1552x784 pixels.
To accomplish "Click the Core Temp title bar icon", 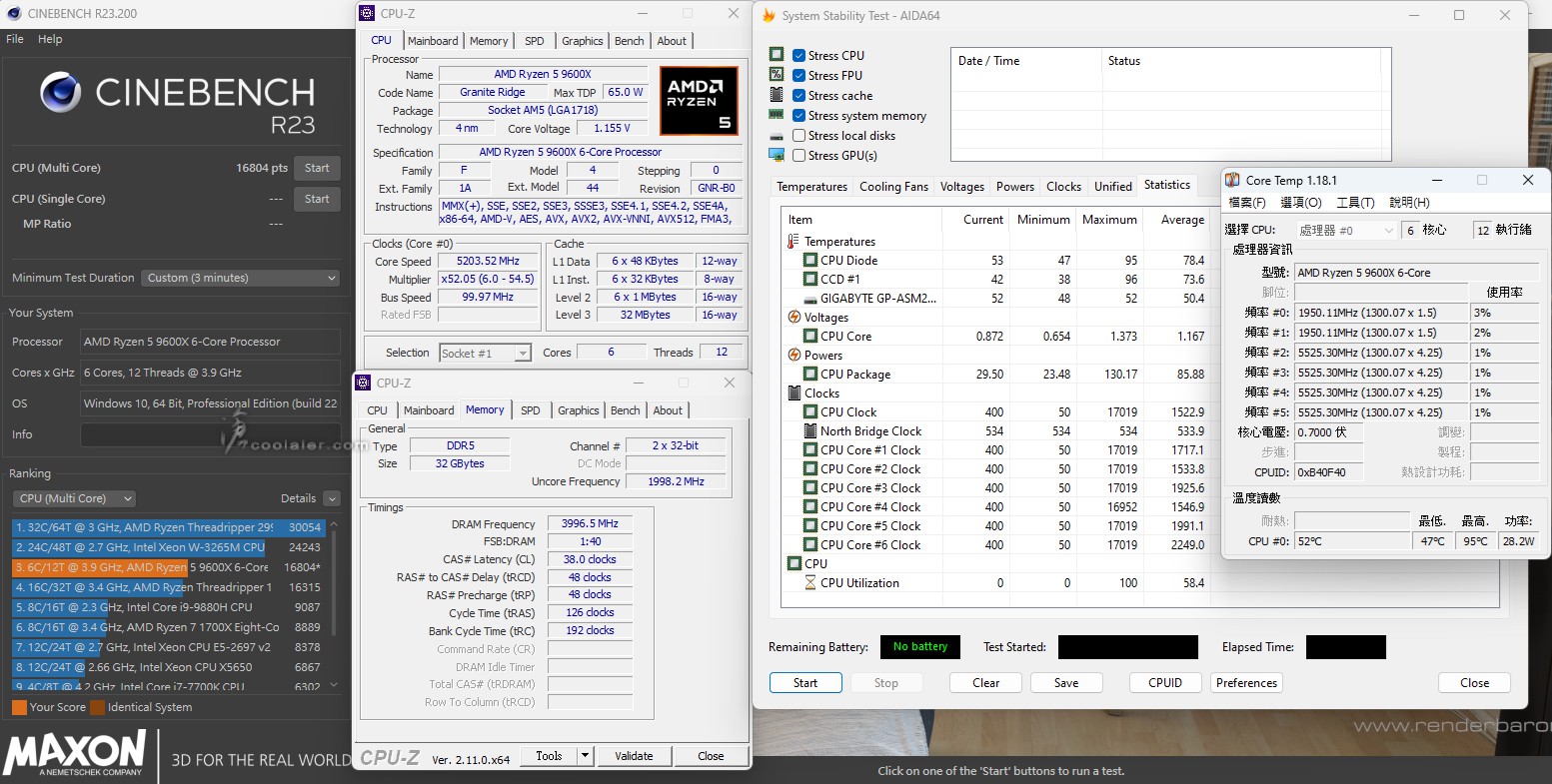I will tap(1232, 180).
